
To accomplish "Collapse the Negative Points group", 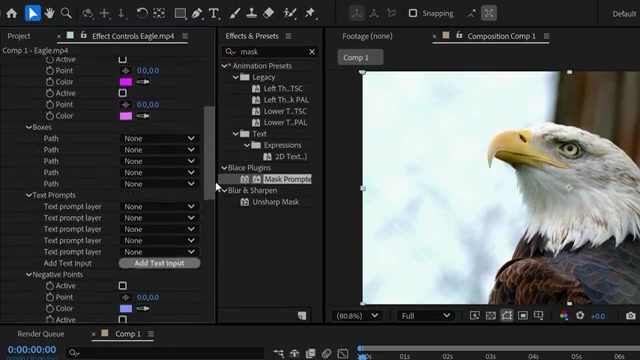I will pyautogui.click(x=29, y=275).
